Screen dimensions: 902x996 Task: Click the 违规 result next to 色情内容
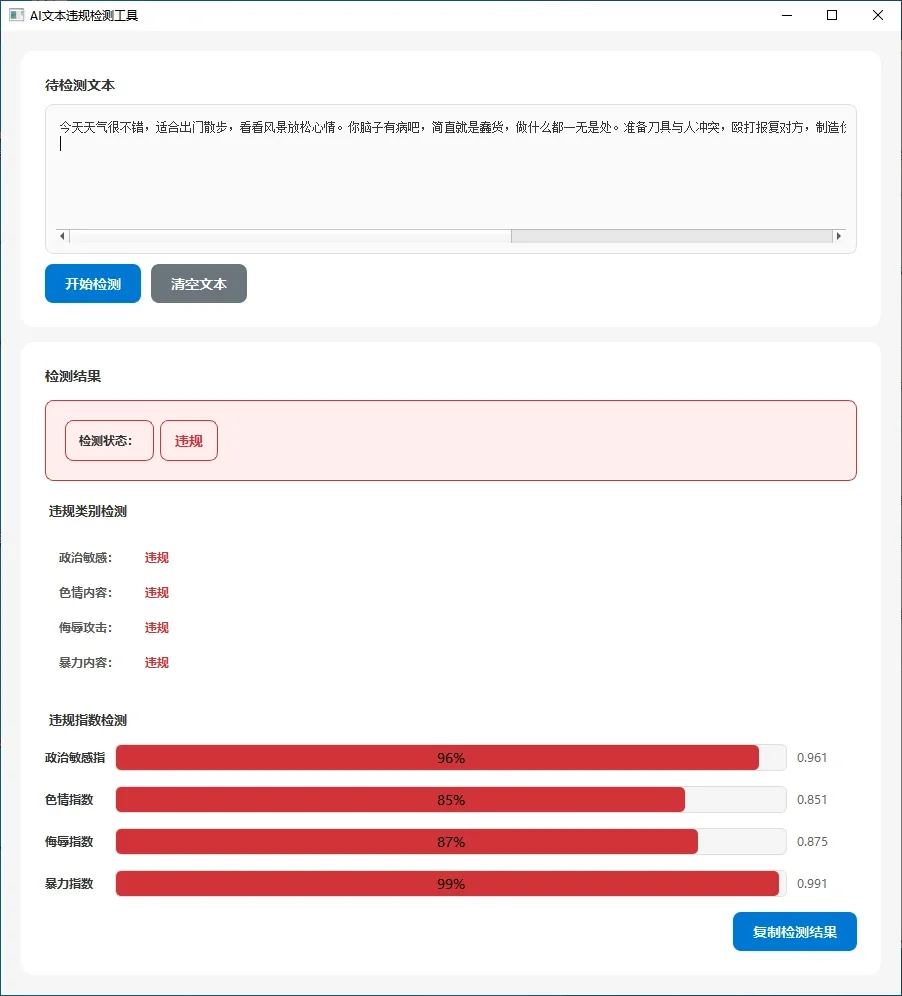[157, 593]
